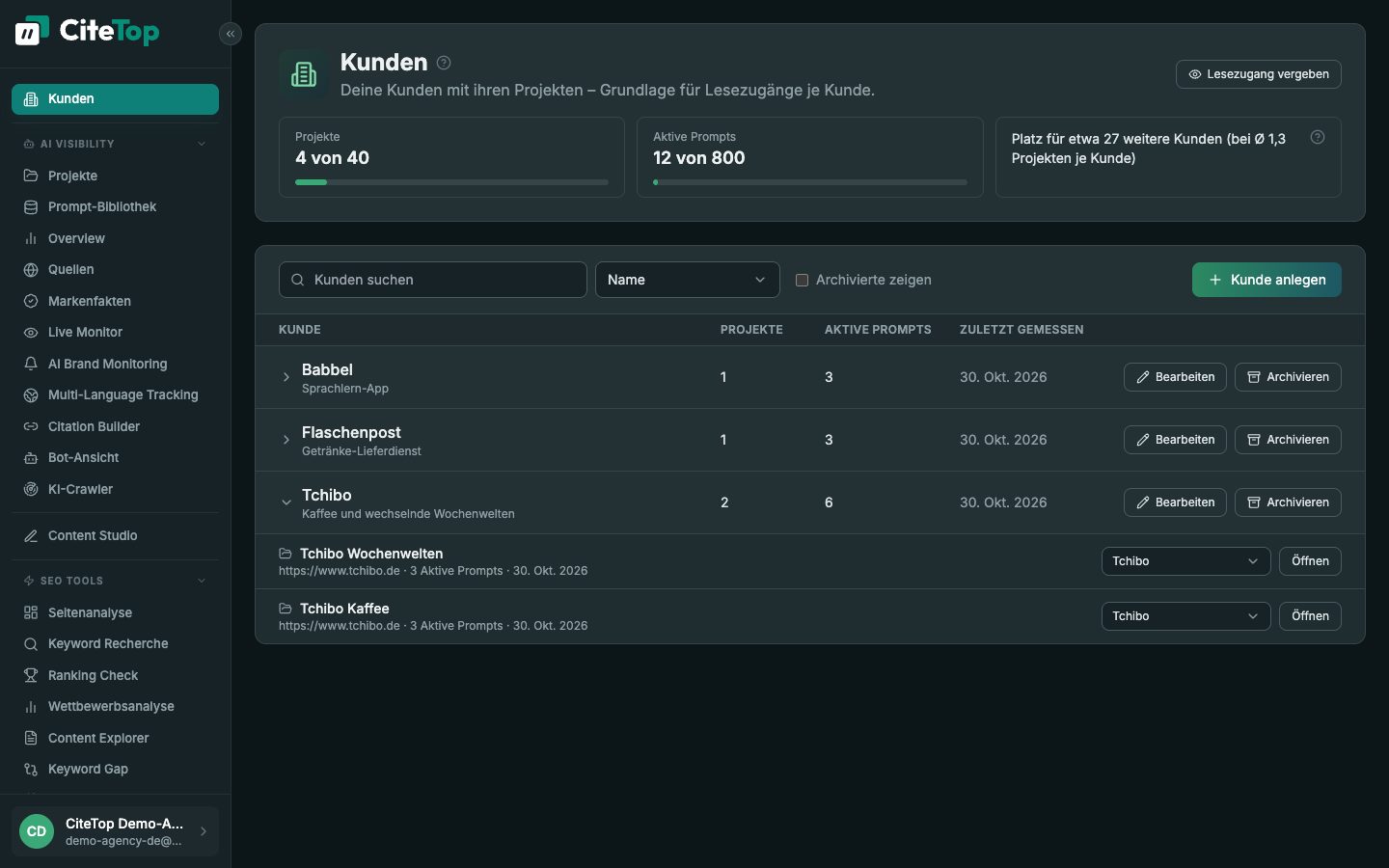Collapse the Tchibo customer row
The image size is (1389, 868).
click(286, 502)
